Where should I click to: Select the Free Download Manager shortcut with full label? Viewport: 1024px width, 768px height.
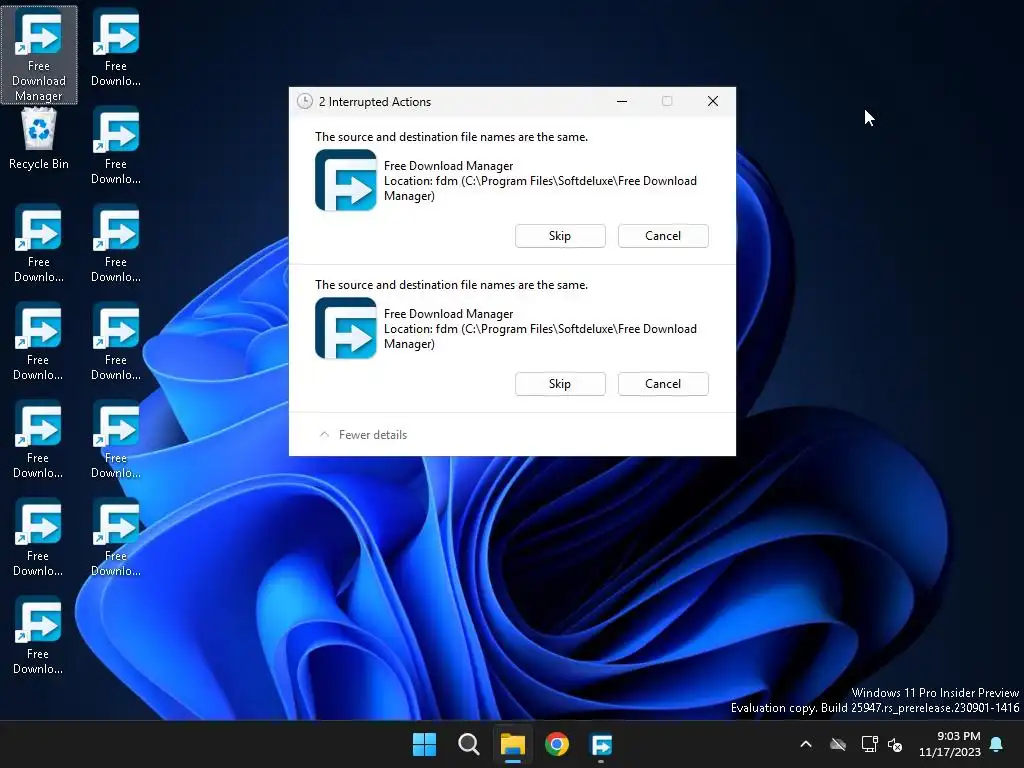[x=39, y=55]
